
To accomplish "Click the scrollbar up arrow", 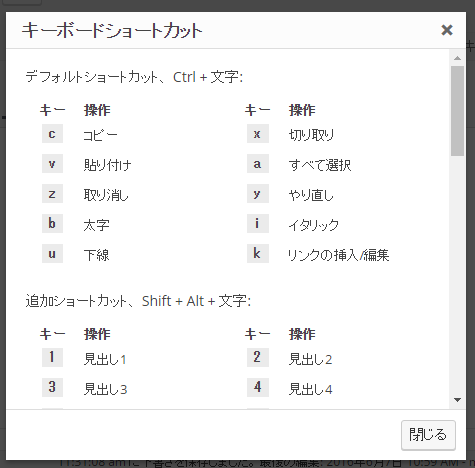I will (457, 58).
